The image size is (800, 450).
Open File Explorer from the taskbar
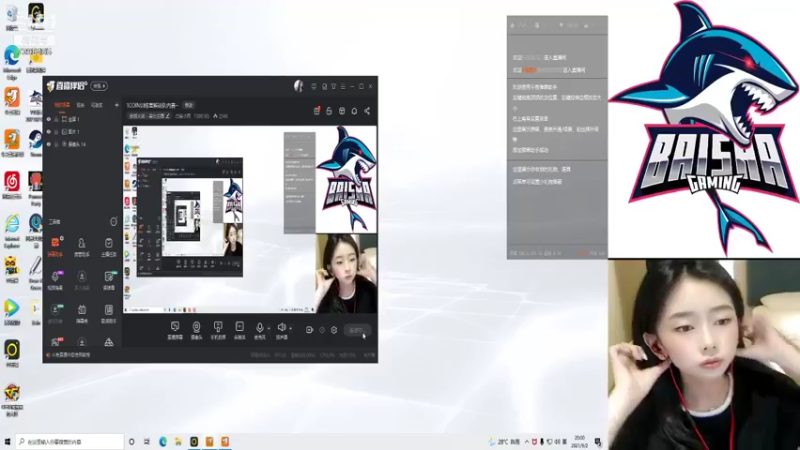coord(178,442)
